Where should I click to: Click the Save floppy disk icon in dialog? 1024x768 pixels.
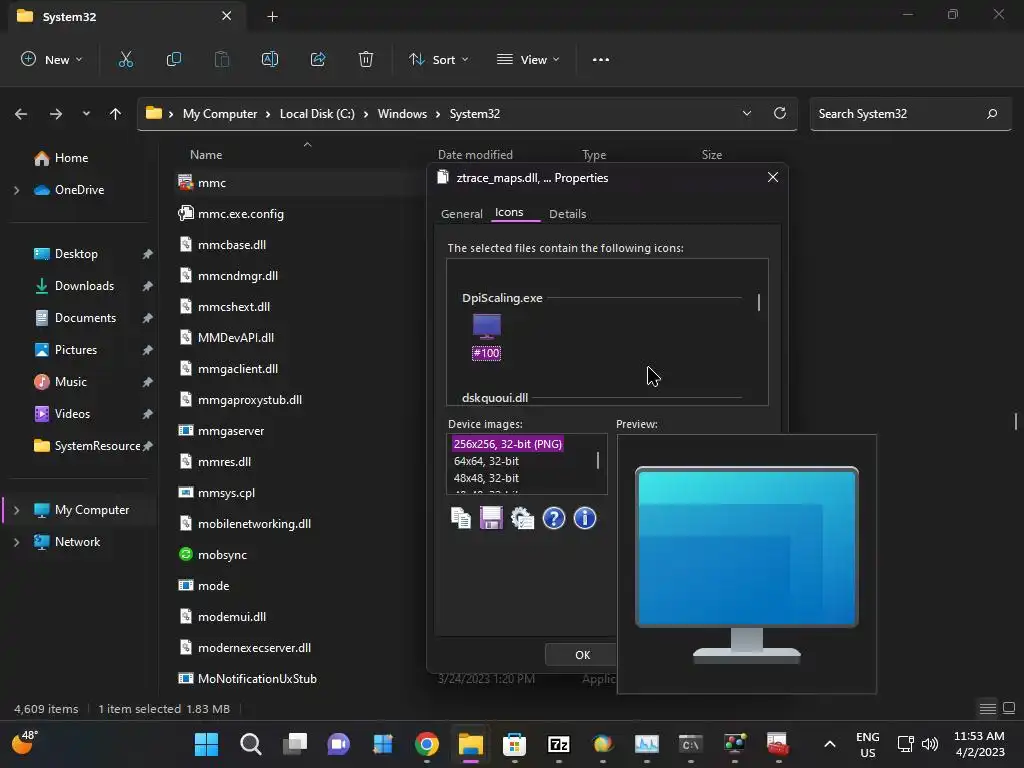[492, 519]
